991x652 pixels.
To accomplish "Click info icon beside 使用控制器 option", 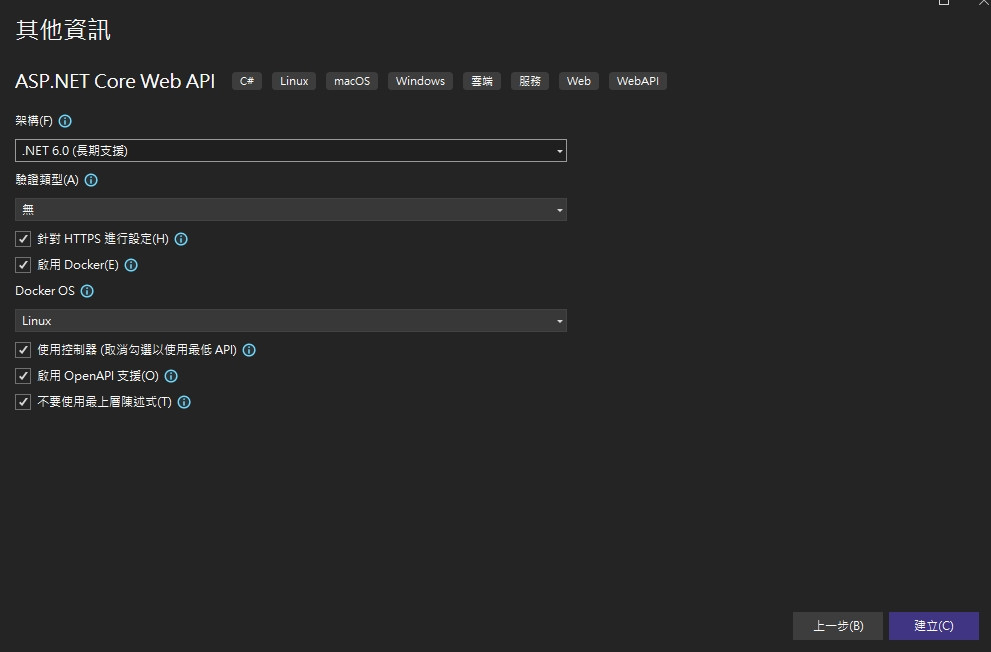I will coord(249,350).
